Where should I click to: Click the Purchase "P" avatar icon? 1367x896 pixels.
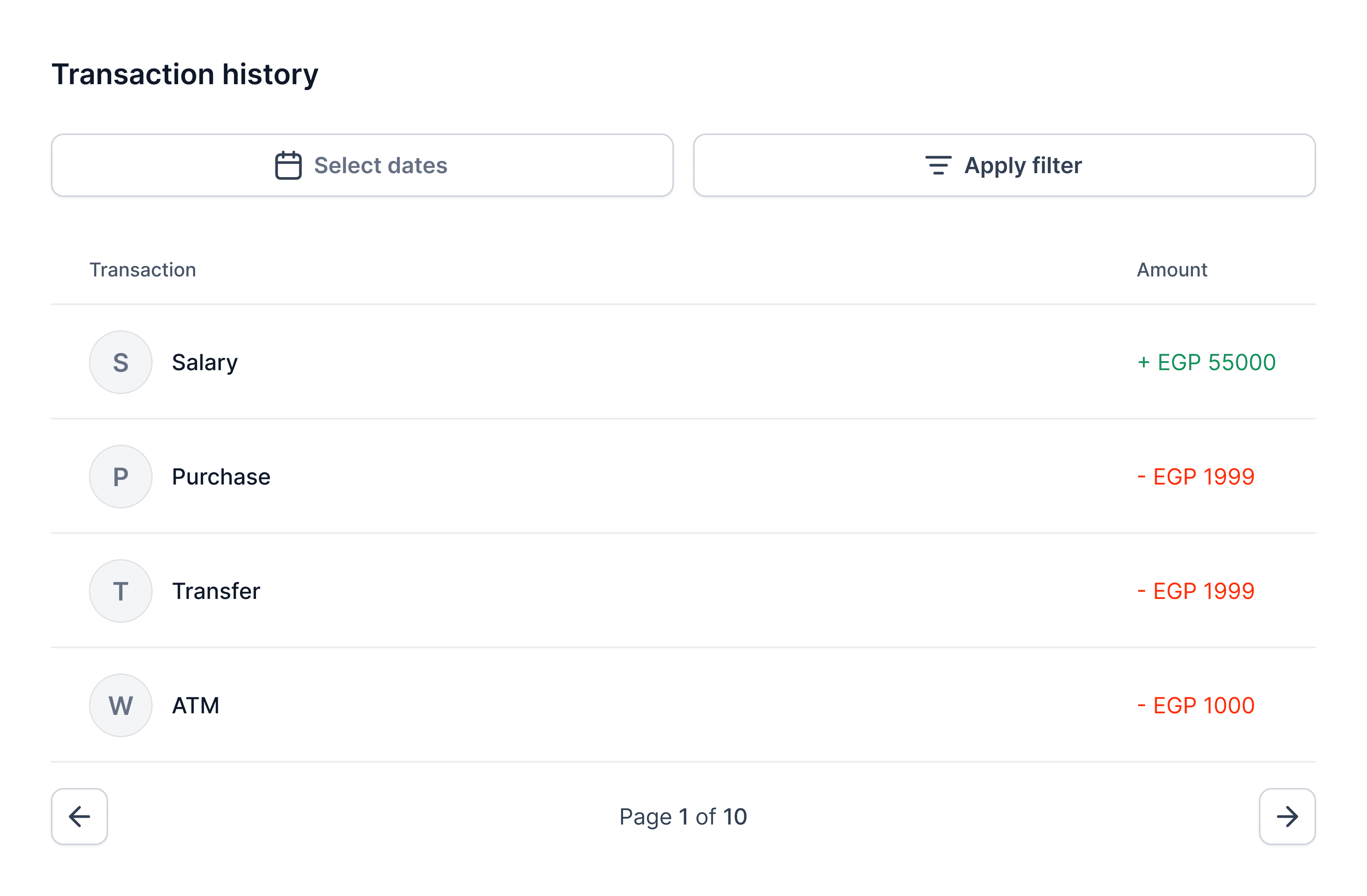121,477
